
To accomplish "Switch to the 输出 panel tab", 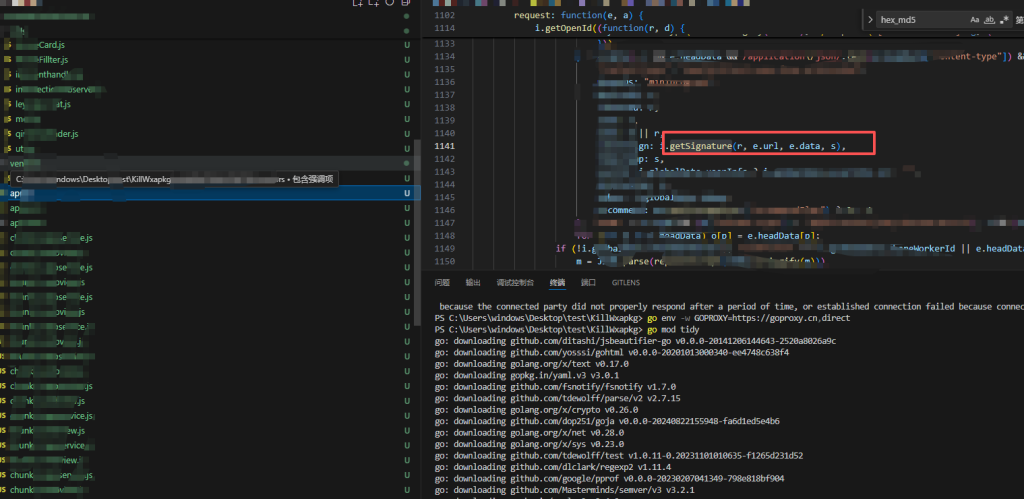I will click(x=473, y=283).
